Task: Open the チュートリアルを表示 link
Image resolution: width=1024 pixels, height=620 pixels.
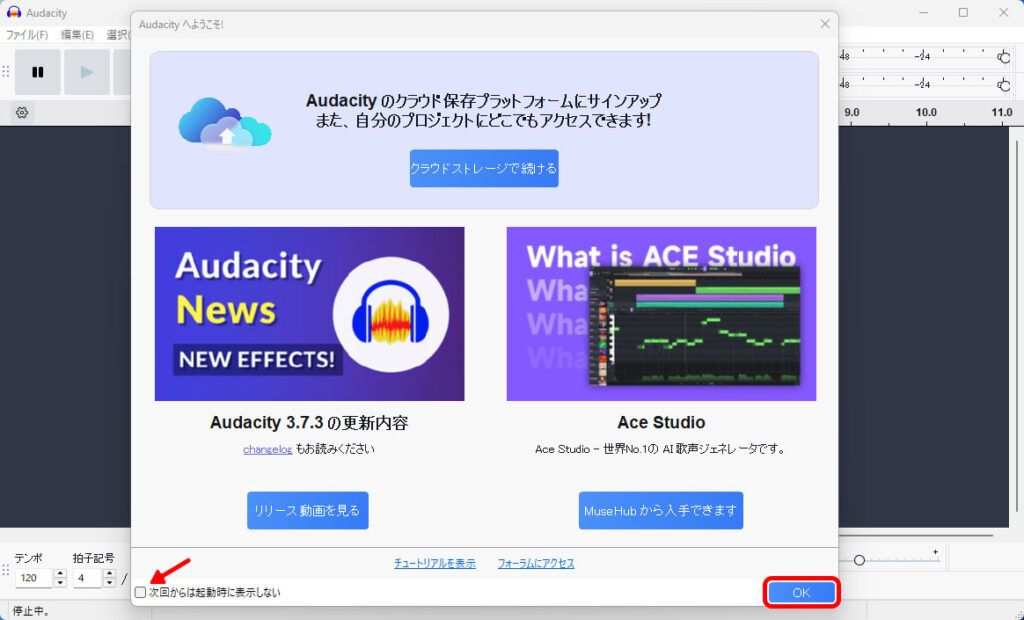Action: [x=435, y=563]
